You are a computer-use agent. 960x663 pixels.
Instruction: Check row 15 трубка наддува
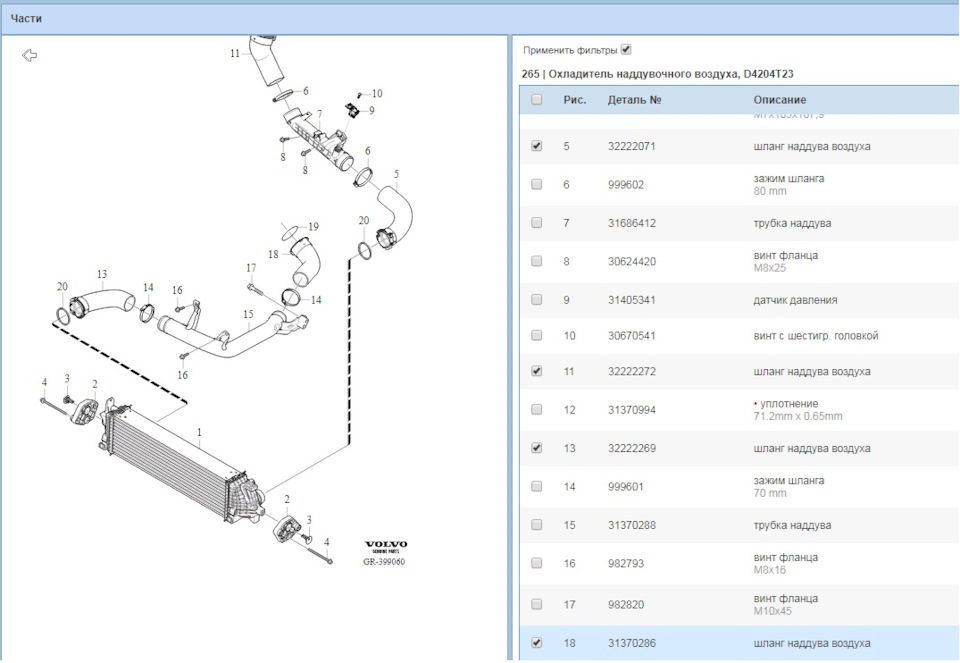536,524
